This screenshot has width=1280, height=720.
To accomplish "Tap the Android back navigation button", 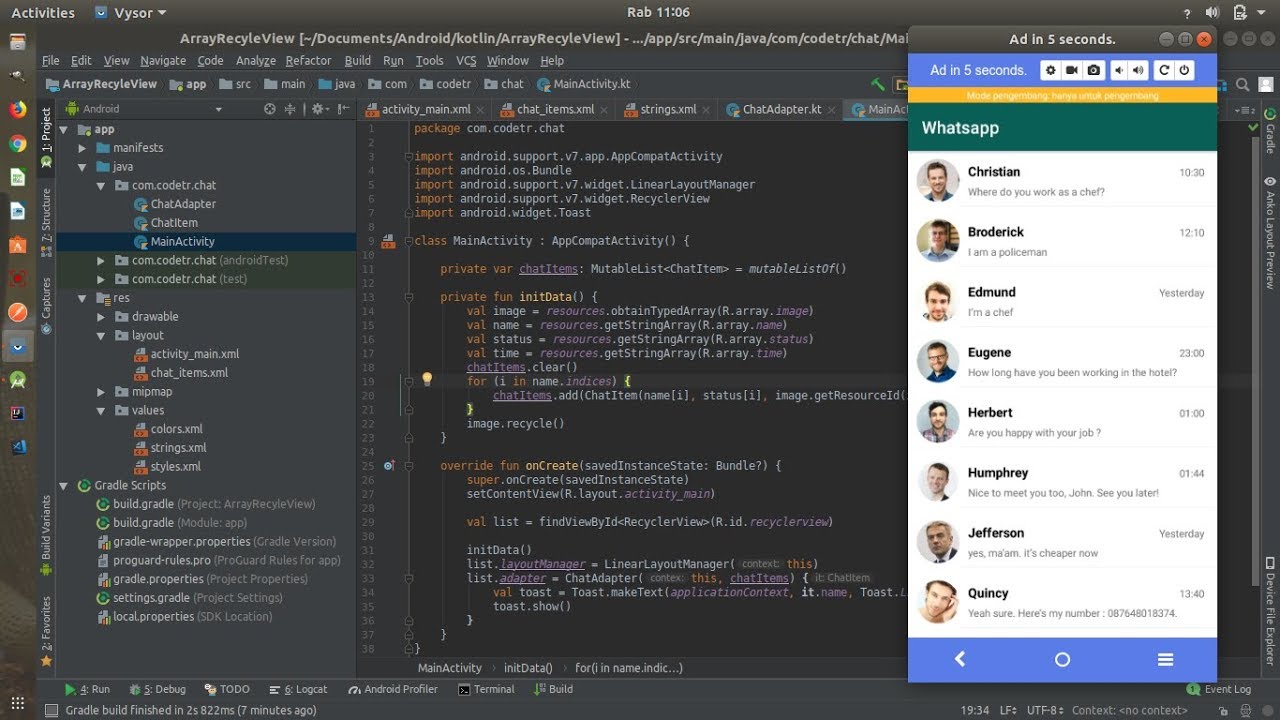I will pos(960,659).
